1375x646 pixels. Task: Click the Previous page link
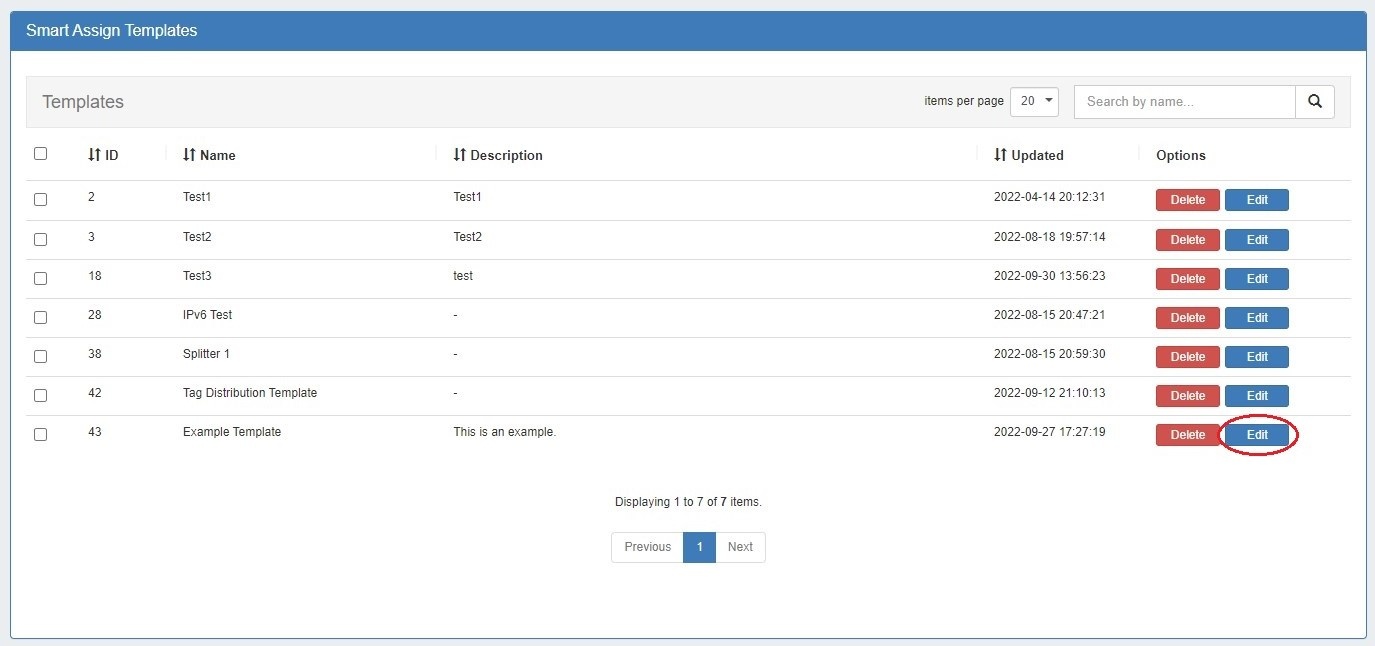pos(647,547)
